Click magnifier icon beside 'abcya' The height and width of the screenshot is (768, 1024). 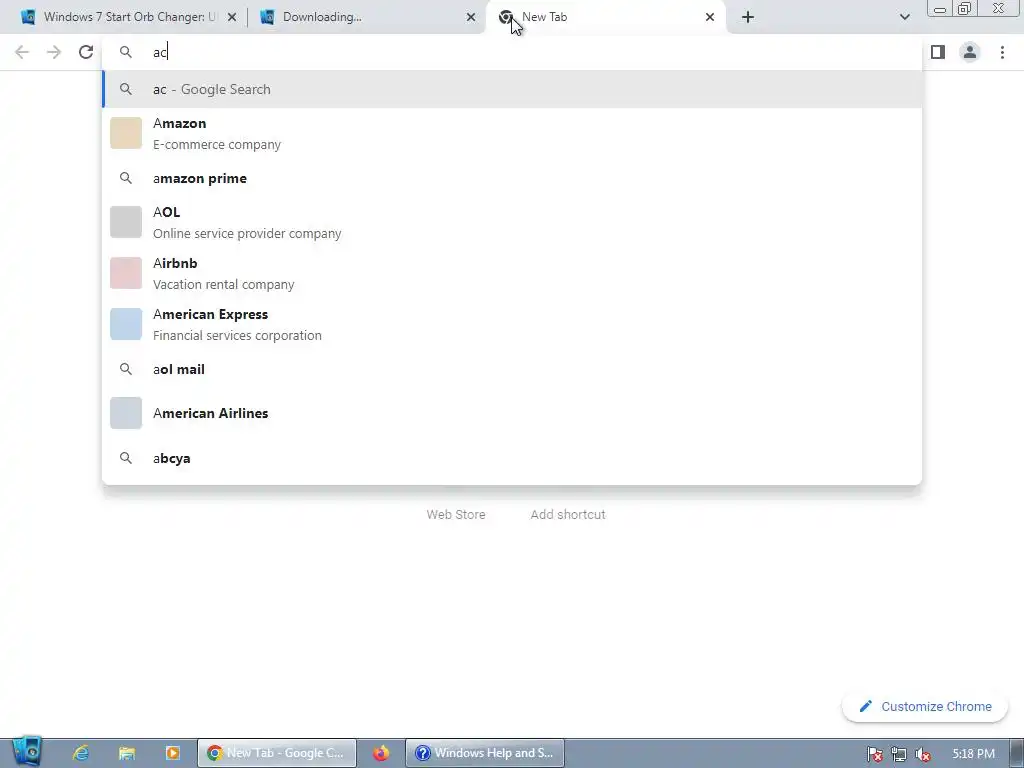(126, 458)
